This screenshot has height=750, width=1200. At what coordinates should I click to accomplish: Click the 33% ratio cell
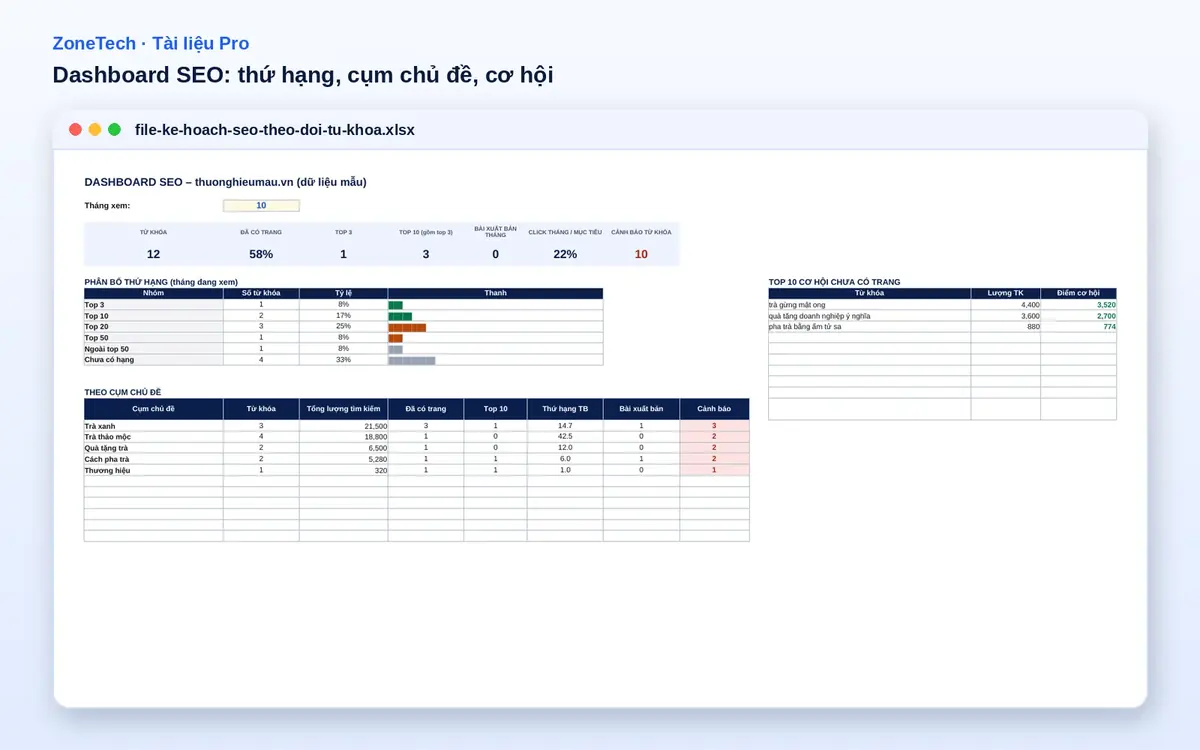tap(344, 360)
